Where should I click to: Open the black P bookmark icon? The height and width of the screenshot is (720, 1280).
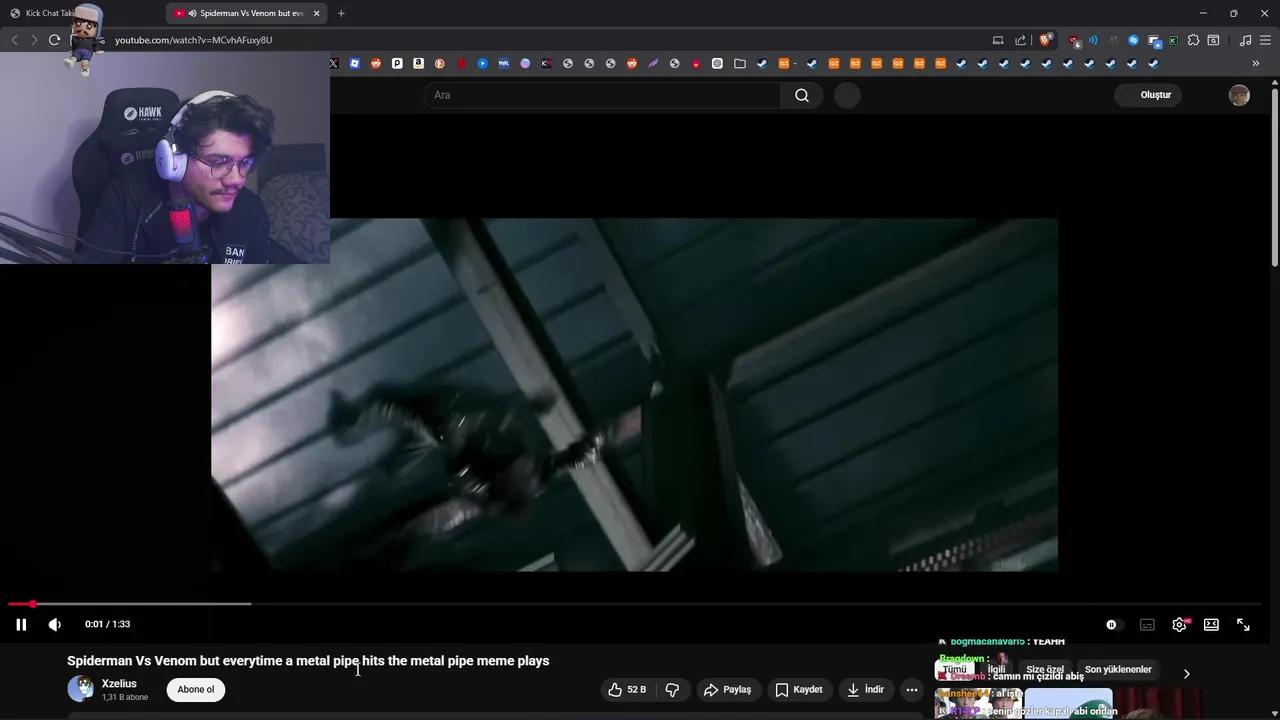click(397, 64)
